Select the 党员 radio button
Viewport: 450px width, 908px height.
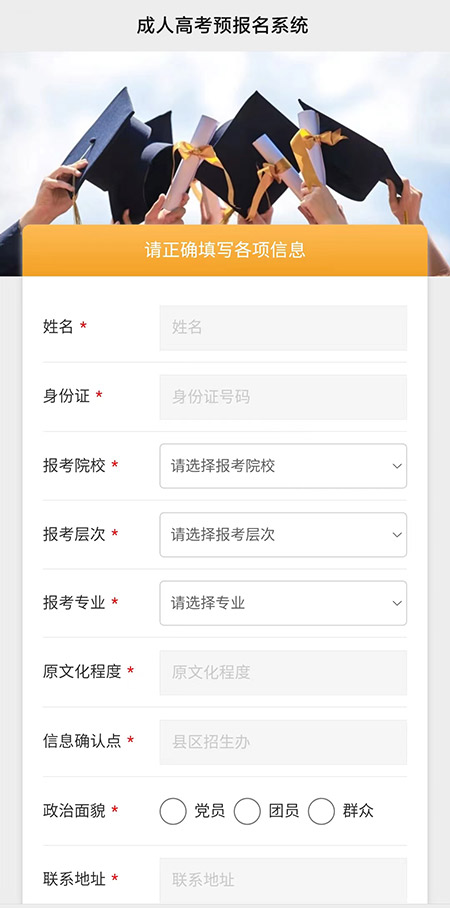click(x=173, y=811)
